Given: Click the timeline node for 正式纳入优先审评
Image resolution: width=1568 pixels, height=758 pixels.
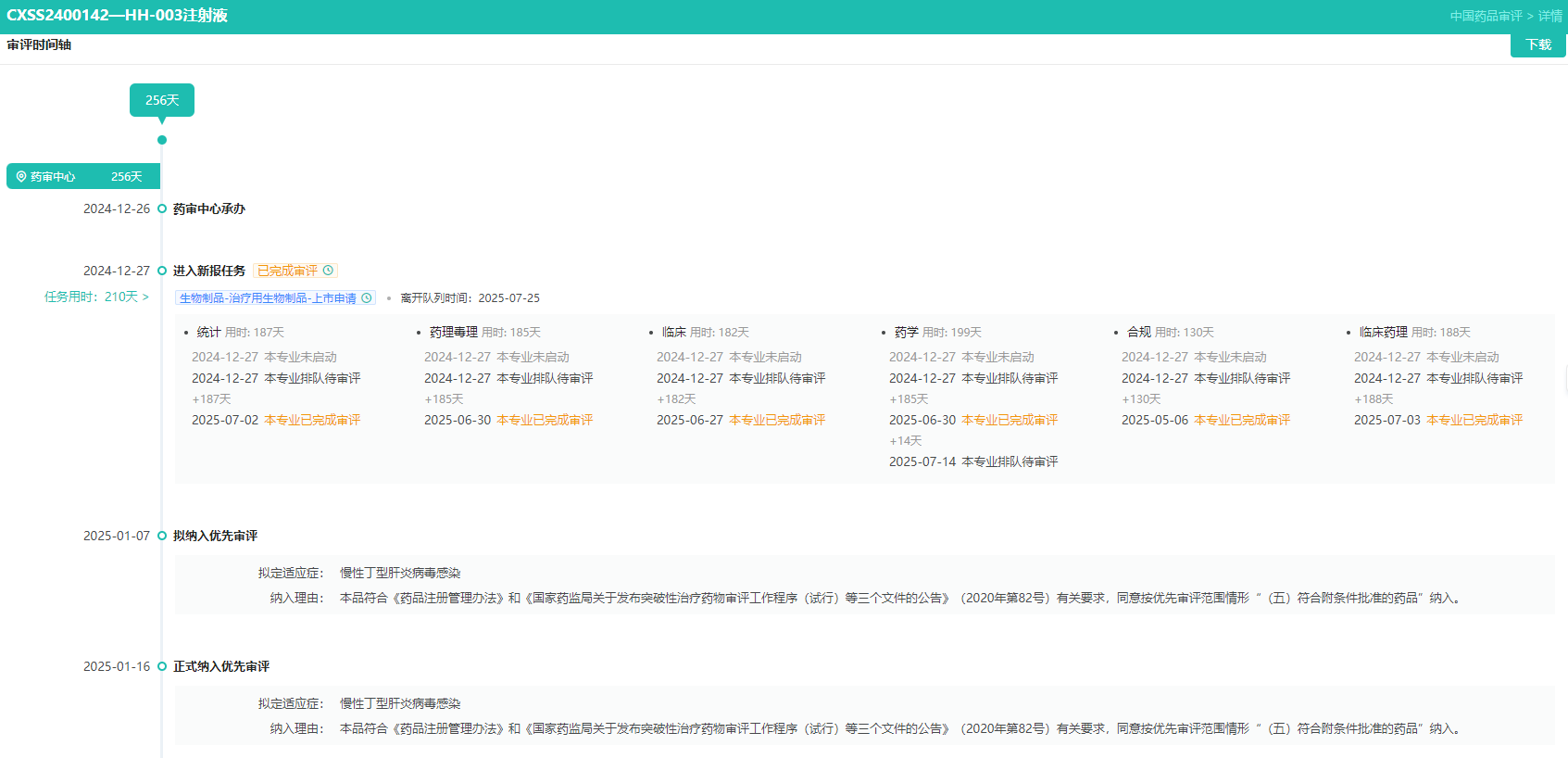Looking at the screenshot, I should coord(162,666).
